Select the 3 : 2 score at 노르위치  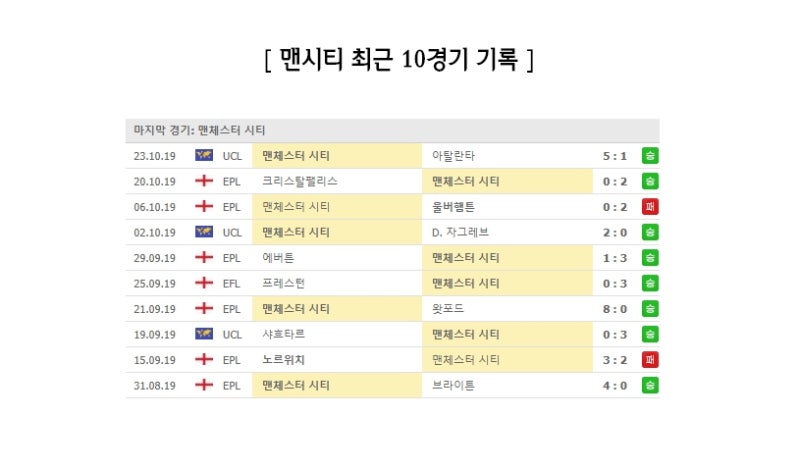(614, 360)
